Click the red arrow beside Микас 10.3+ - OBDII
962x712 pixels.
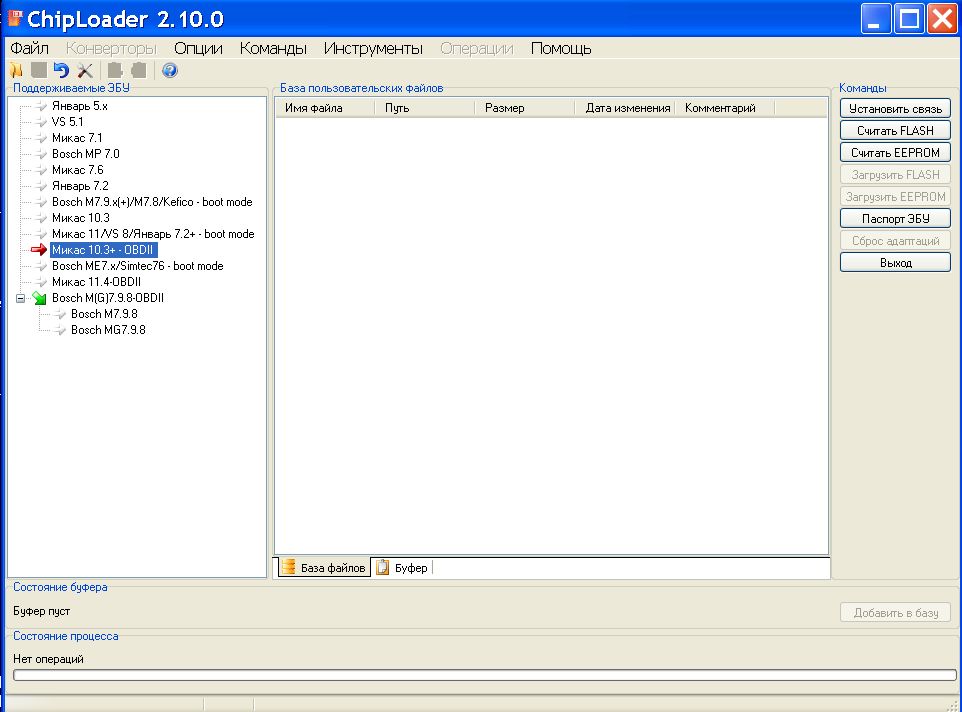tap(39, 250)
